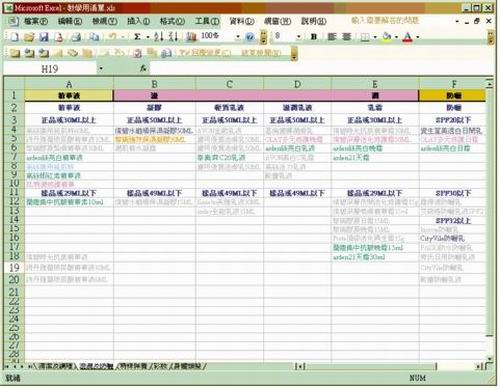Apply the red font color
The height and width of the screenshot is (389, 500).
(x=407, y=36)
